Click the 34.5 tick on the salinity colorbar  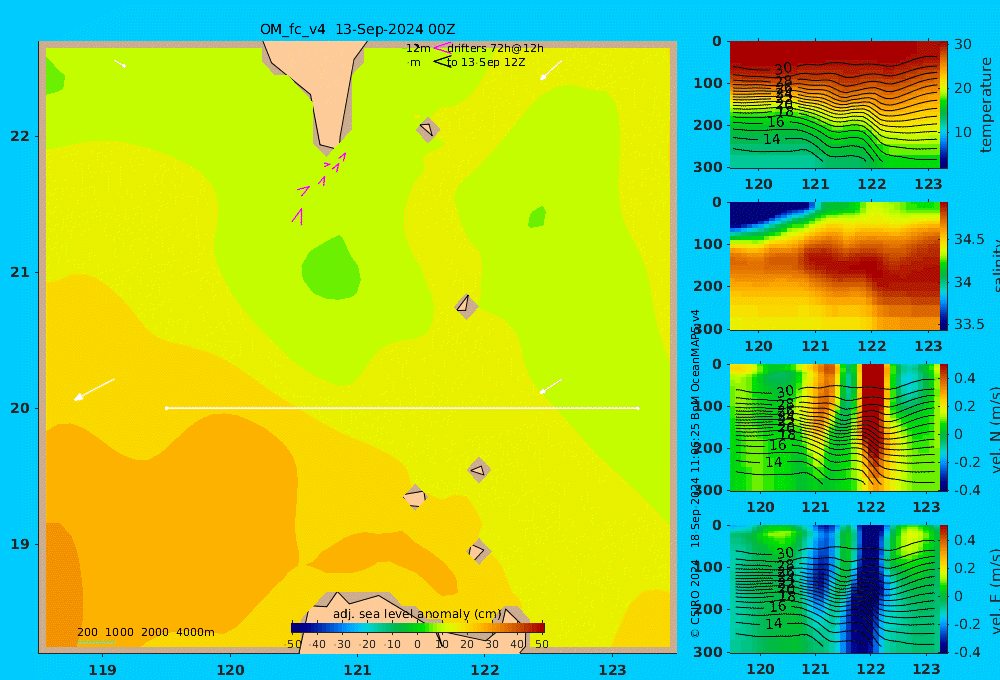[x=969, y=239]
